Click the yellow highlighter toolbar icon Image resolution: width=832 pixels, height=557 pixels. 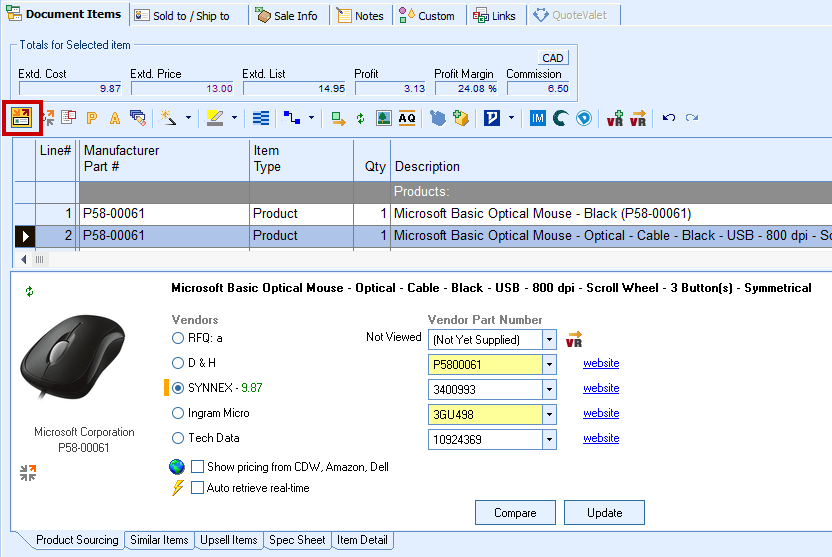(214, 118)
